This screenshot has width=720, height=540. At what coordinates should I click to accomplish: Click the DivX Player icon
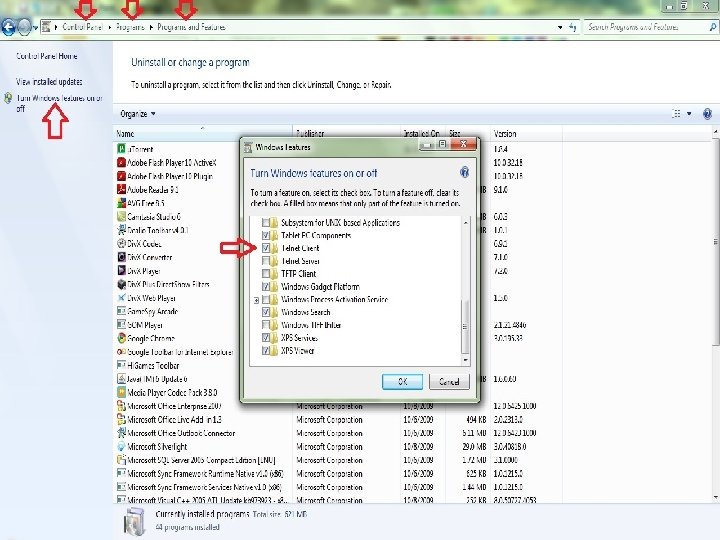tap(121, 270)
